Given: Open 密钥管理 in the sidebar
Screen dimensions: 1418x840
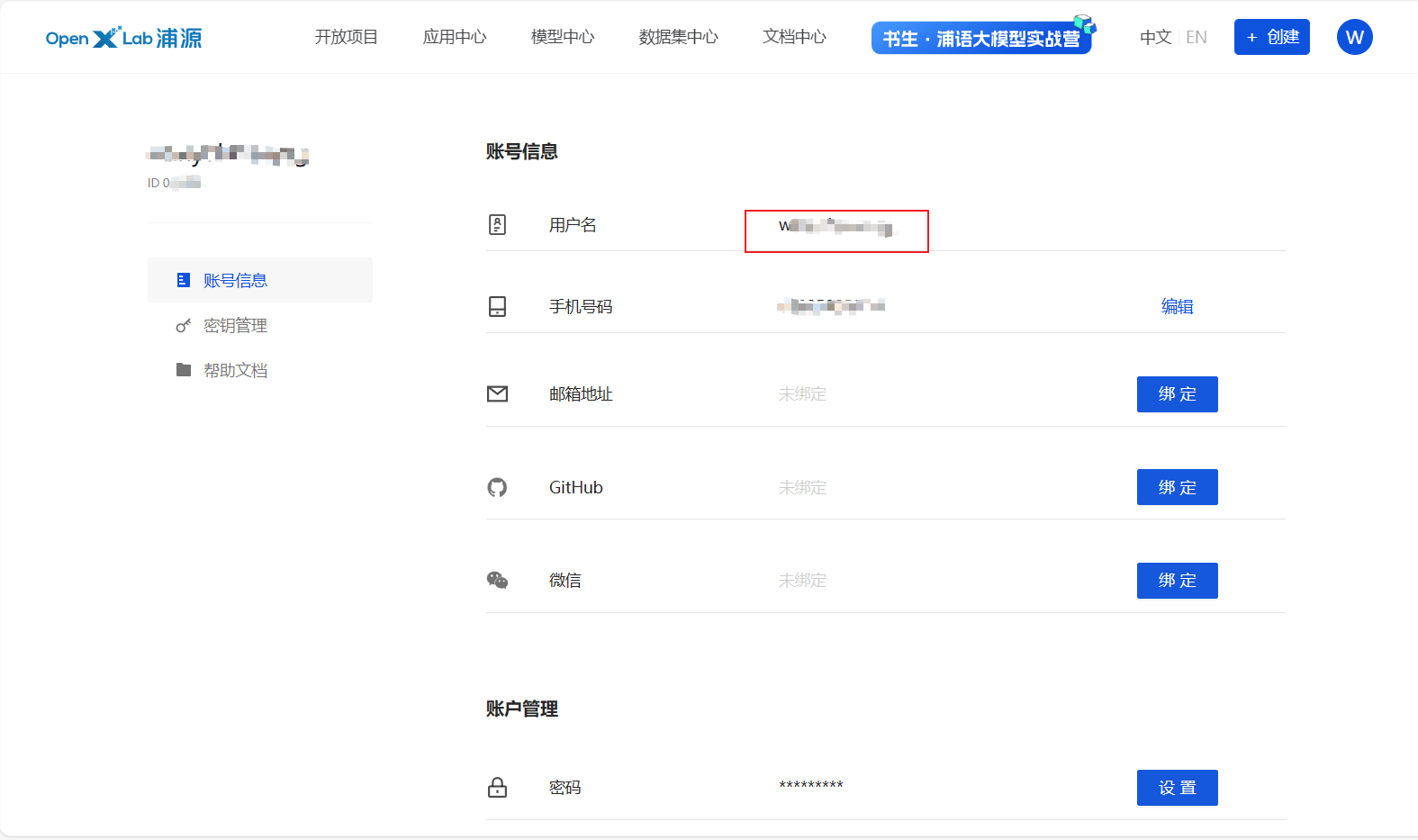Looking at the screenshot, I should [235, 326].
